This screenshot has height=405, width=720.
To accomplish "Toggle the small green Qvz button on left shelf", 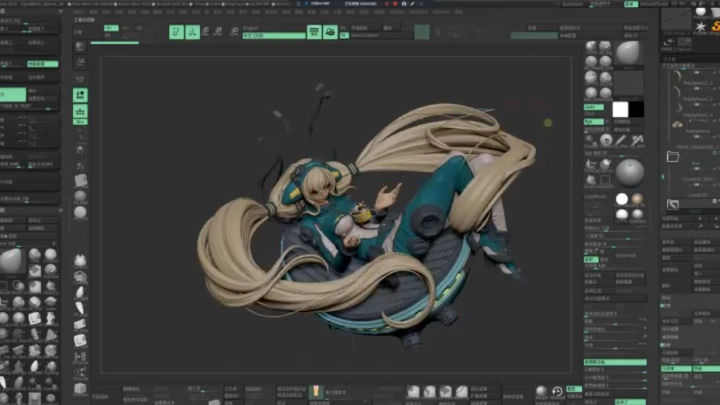I will click(x=80, y=122).
